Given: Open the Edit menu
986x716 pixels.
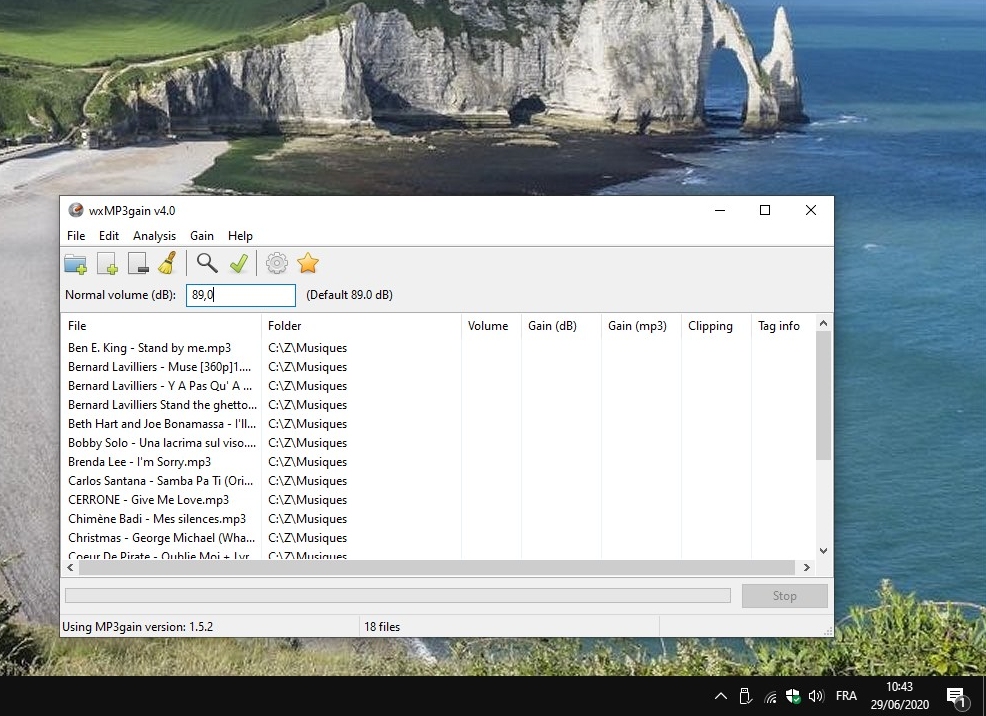Looking at the screenshot, I should click(x=109, y=236).
